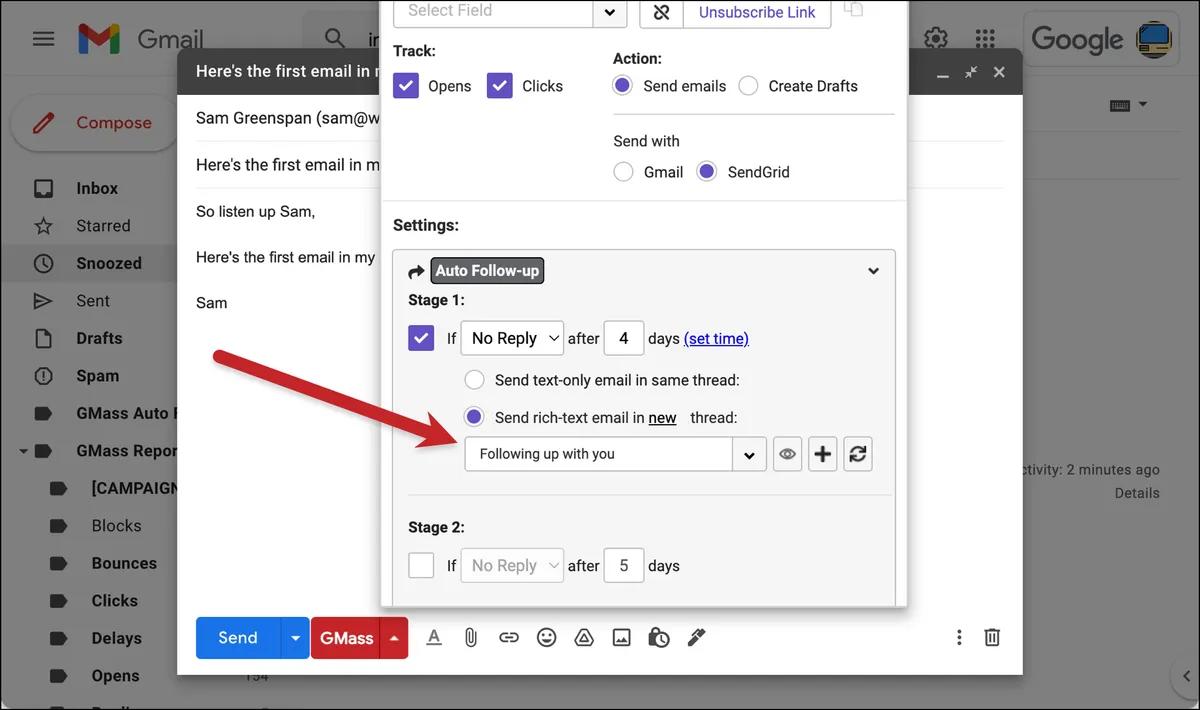The width and height of the screenshot is (1200, 710).
Task: Insert files using Google Drive icon
Action: point(584,637)
